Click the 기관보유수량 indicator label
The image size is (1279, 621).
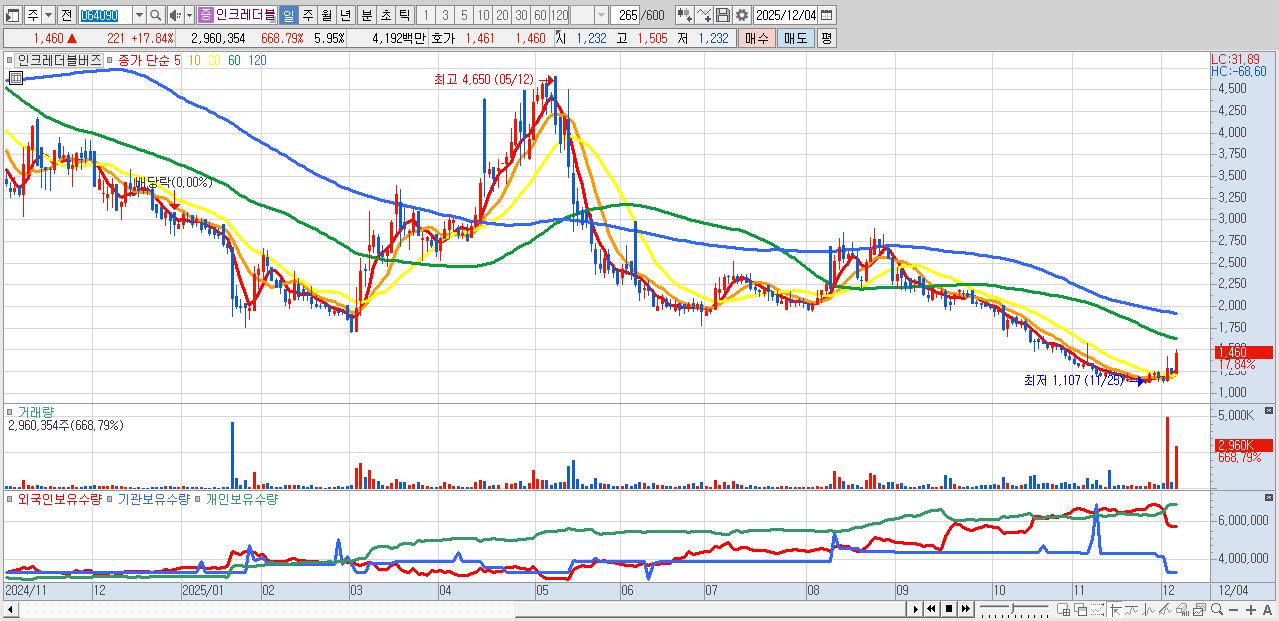[154, 498]
